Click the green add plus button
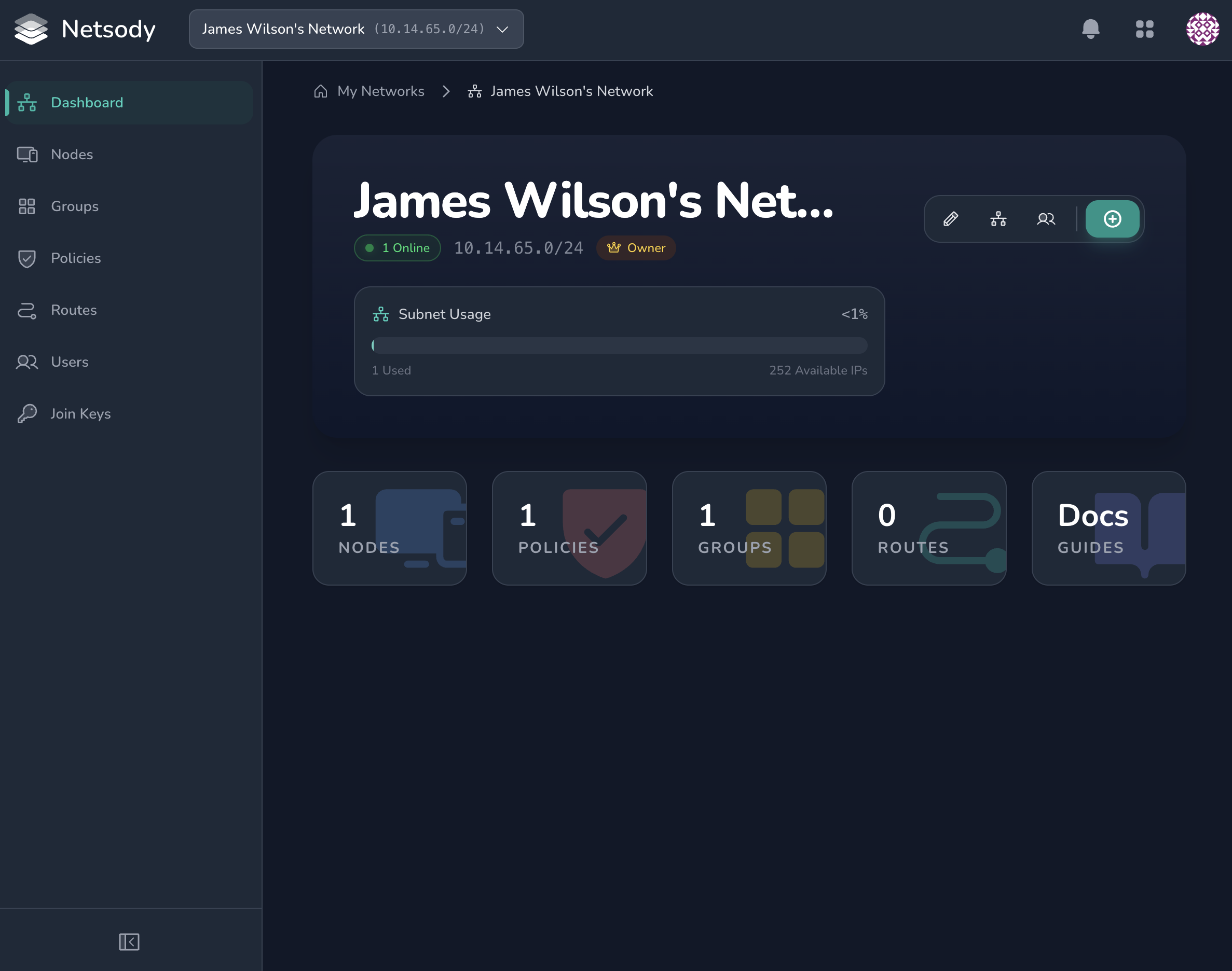This screenshot has width=1232, height=971. pyautogui.click(x=1112, y=219)
